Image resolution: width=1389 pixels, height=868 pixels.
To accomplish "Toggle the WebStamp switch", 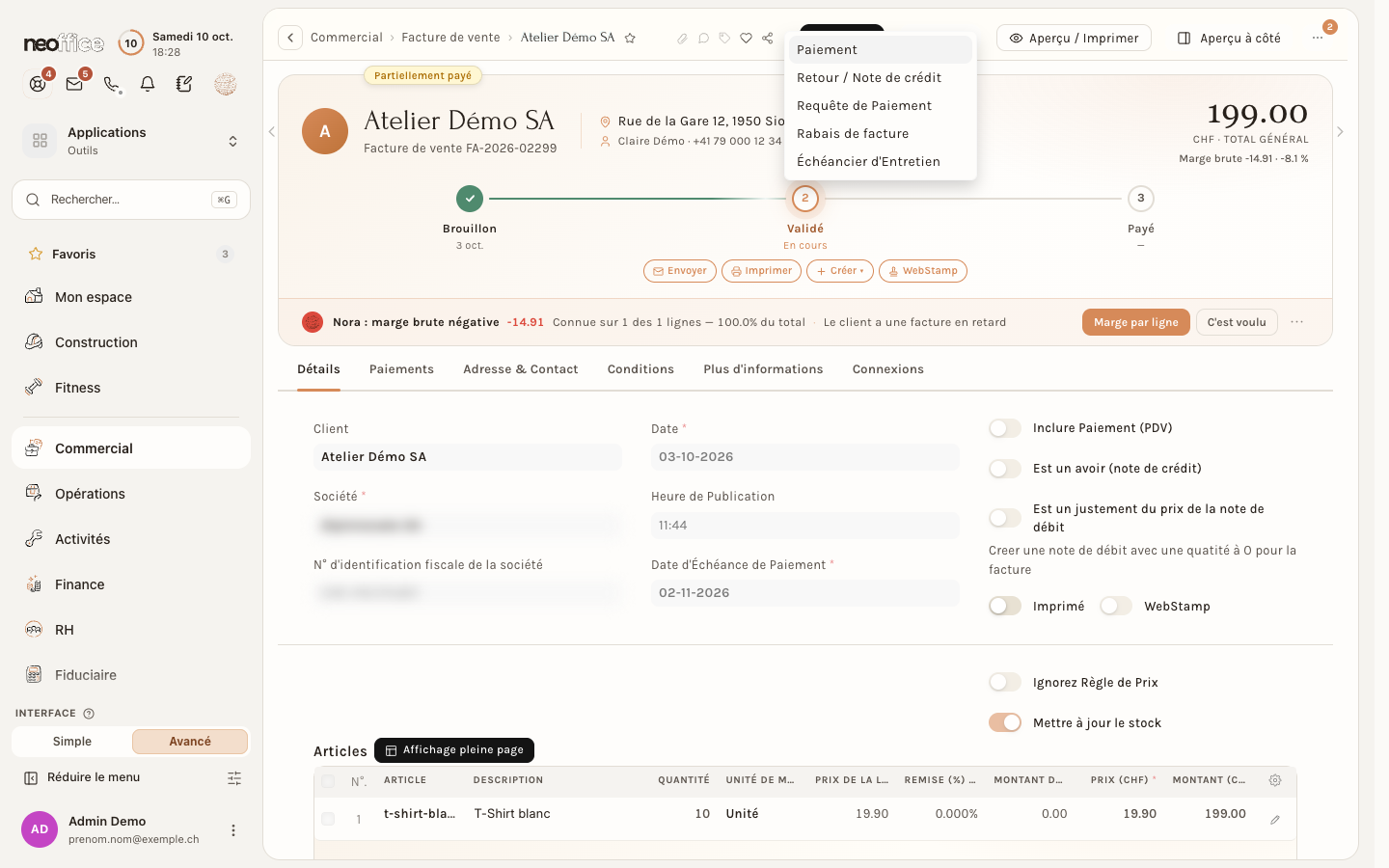I will (x=1116, y=606).
